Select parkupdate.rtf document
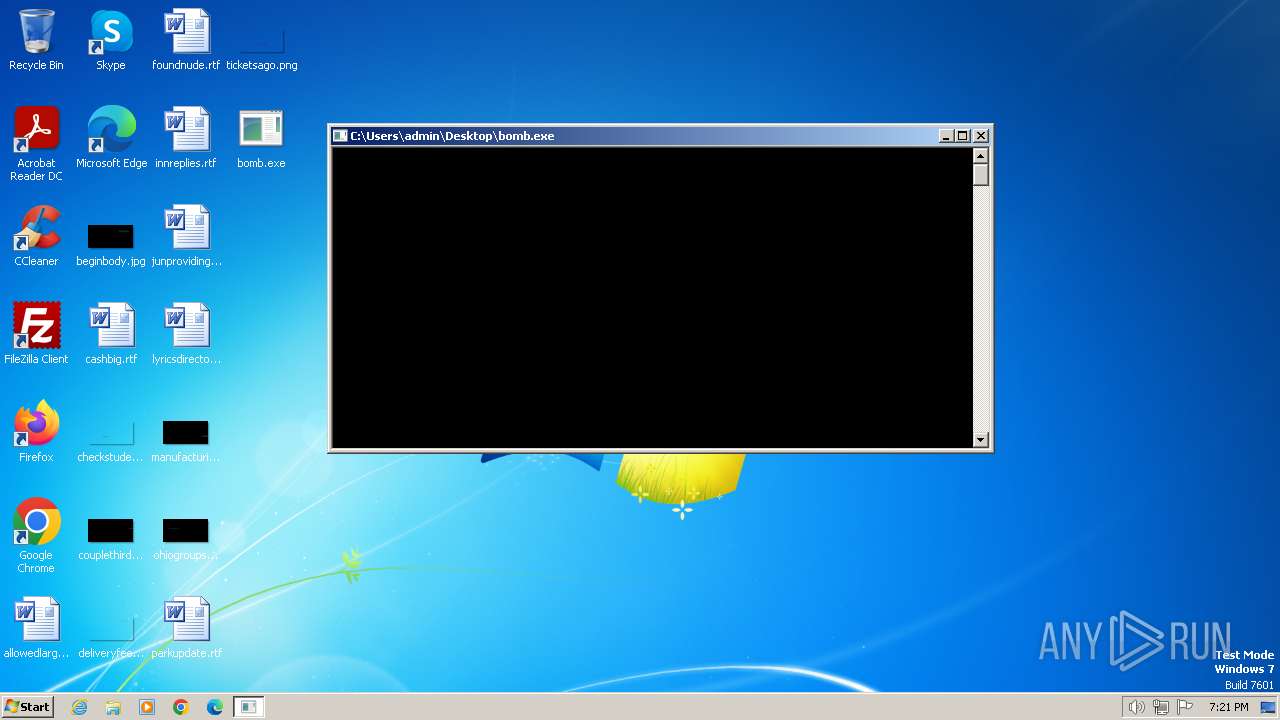 [186, 628]
